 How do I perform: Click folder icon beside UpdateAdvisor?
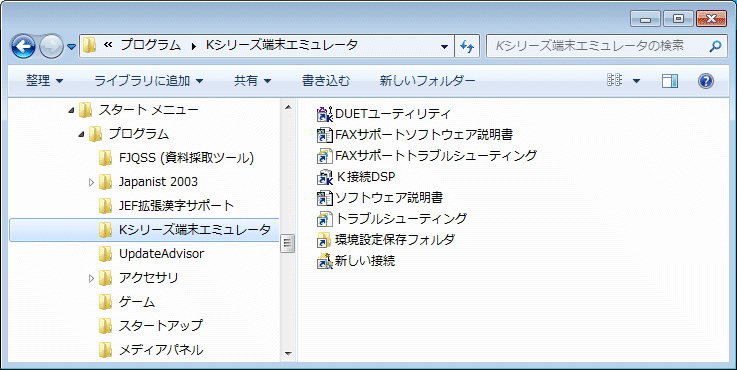(x=106, y=254)
